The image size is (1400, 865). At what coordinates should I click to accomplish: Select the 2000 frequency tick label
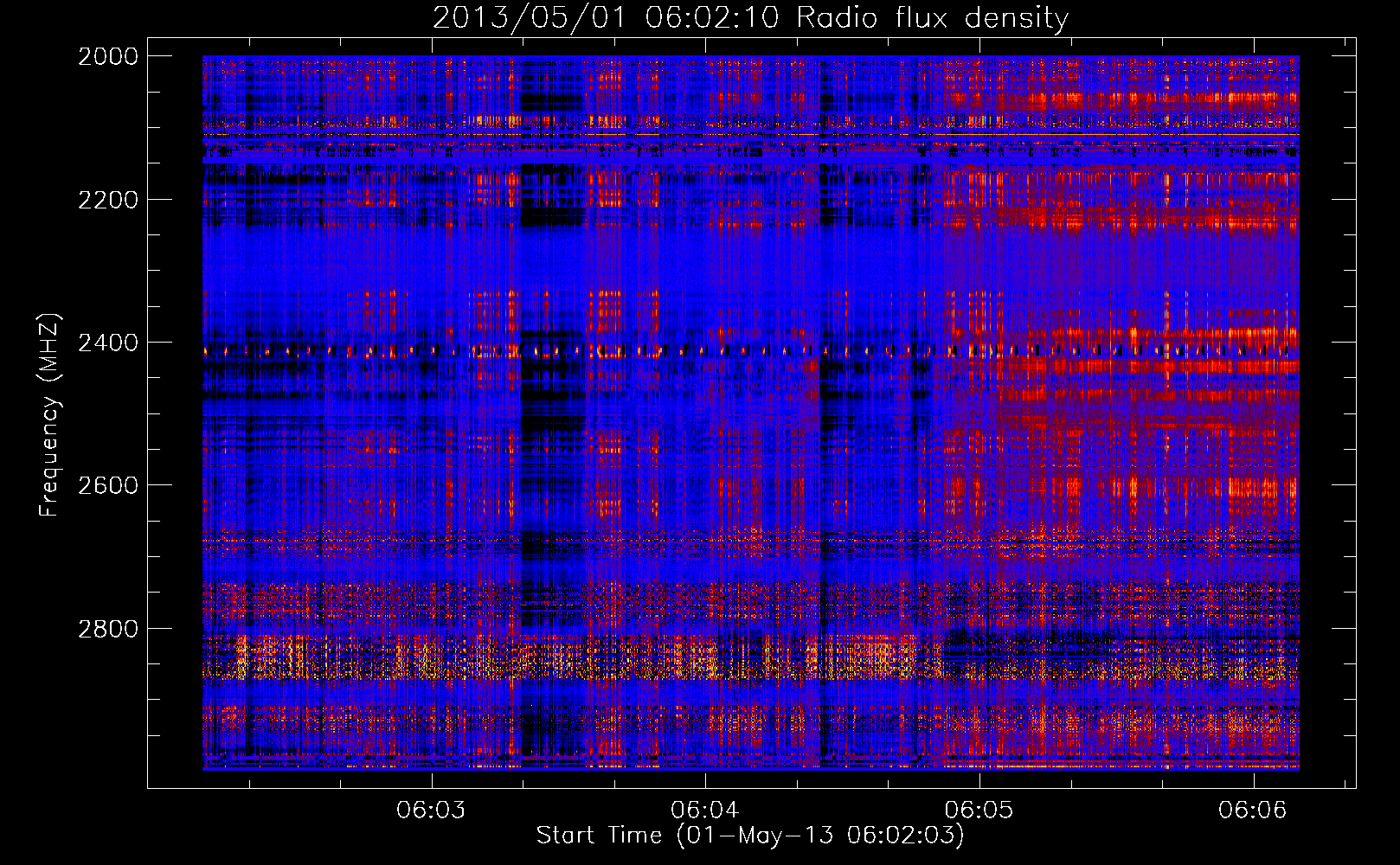point(108,56)
